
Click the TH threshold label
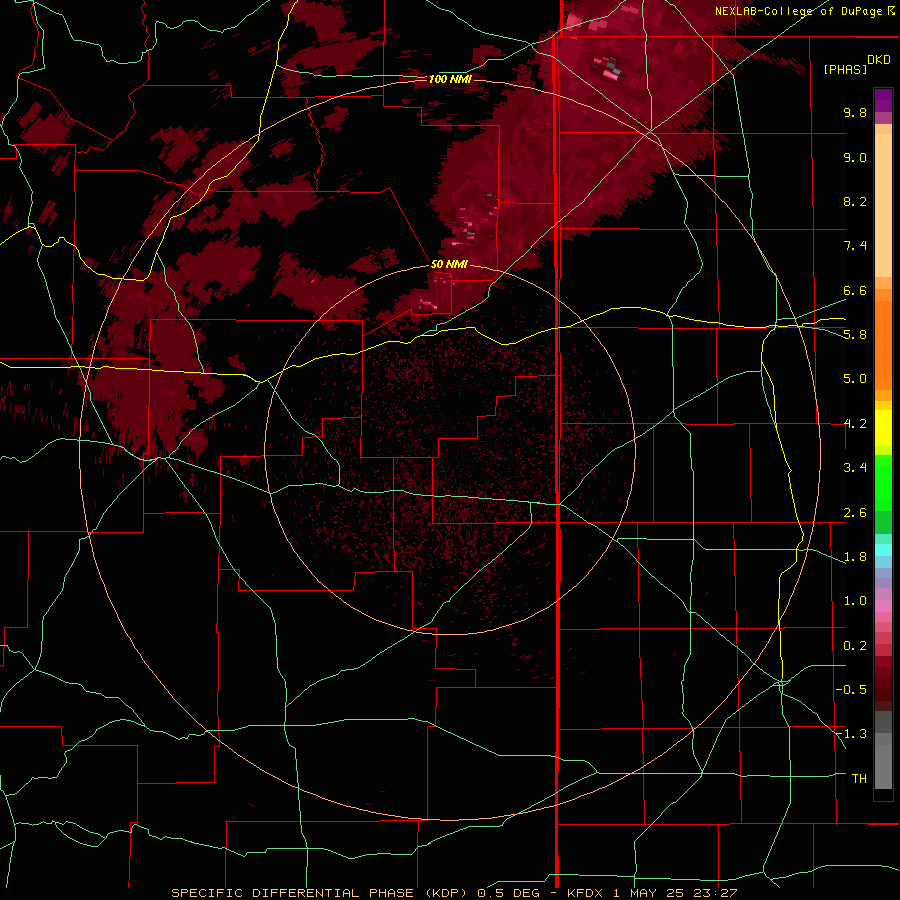[859, 779]
